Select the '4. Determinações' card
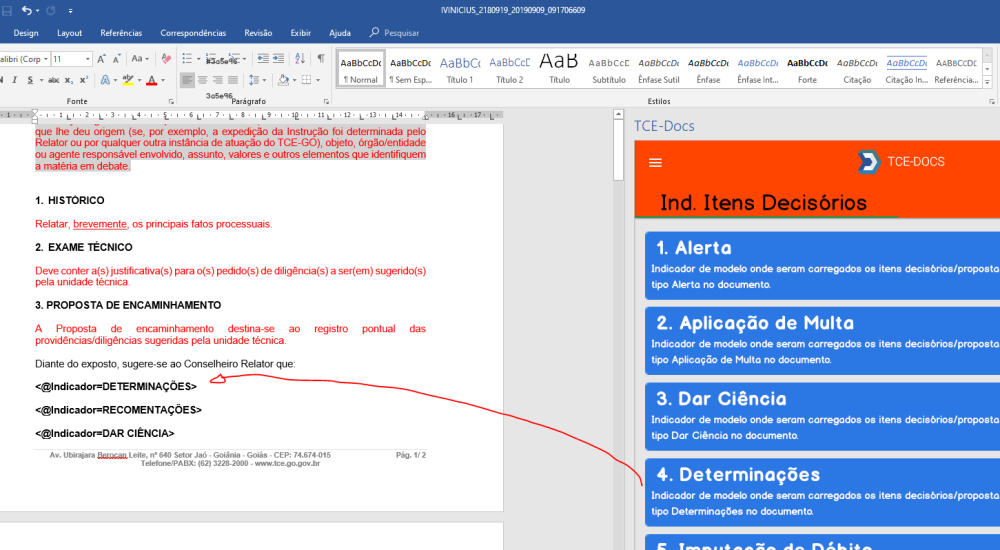This screenshot has width=1000, height=550. (x=822, y=491)
